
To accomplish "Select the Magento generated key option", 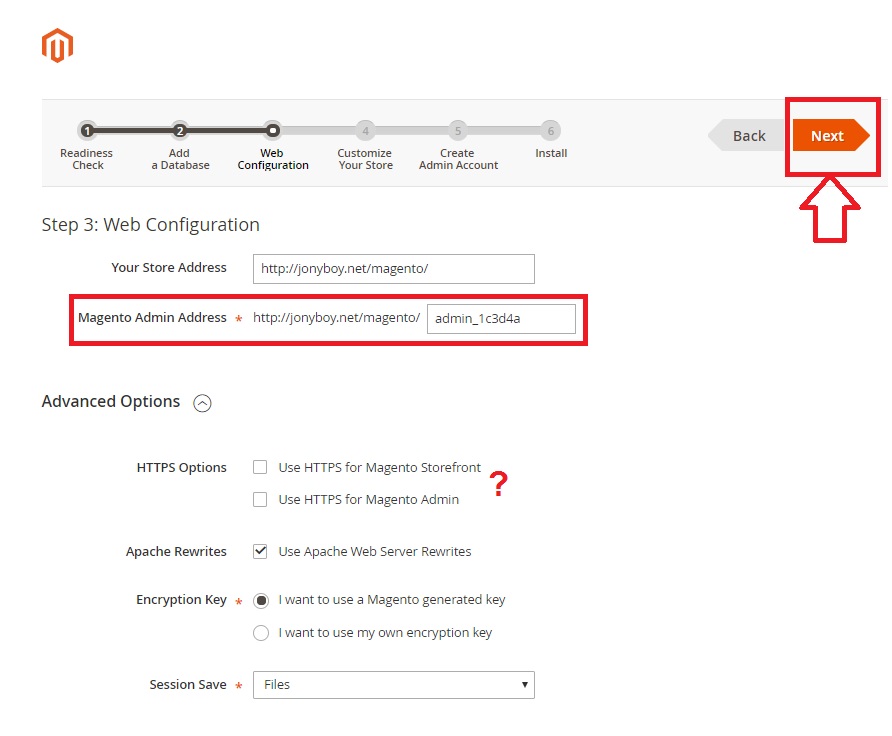I will pos(261,601).
